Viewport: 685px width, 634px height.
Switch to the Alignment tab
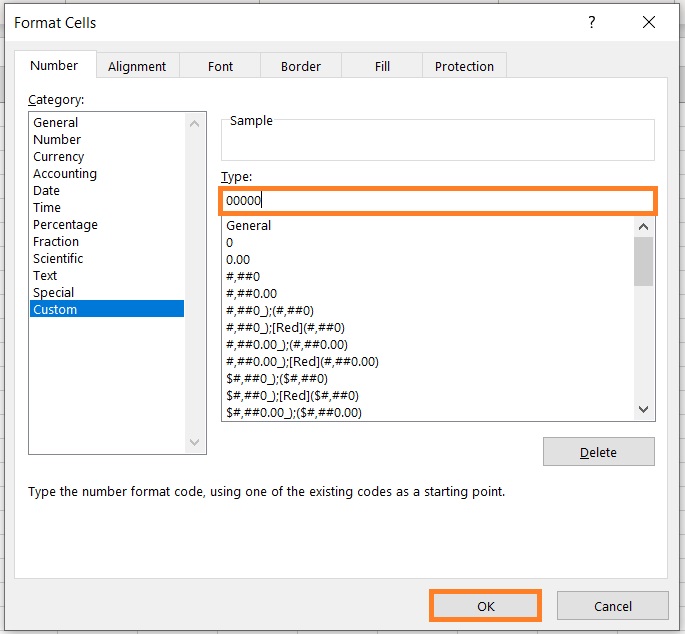137,66
